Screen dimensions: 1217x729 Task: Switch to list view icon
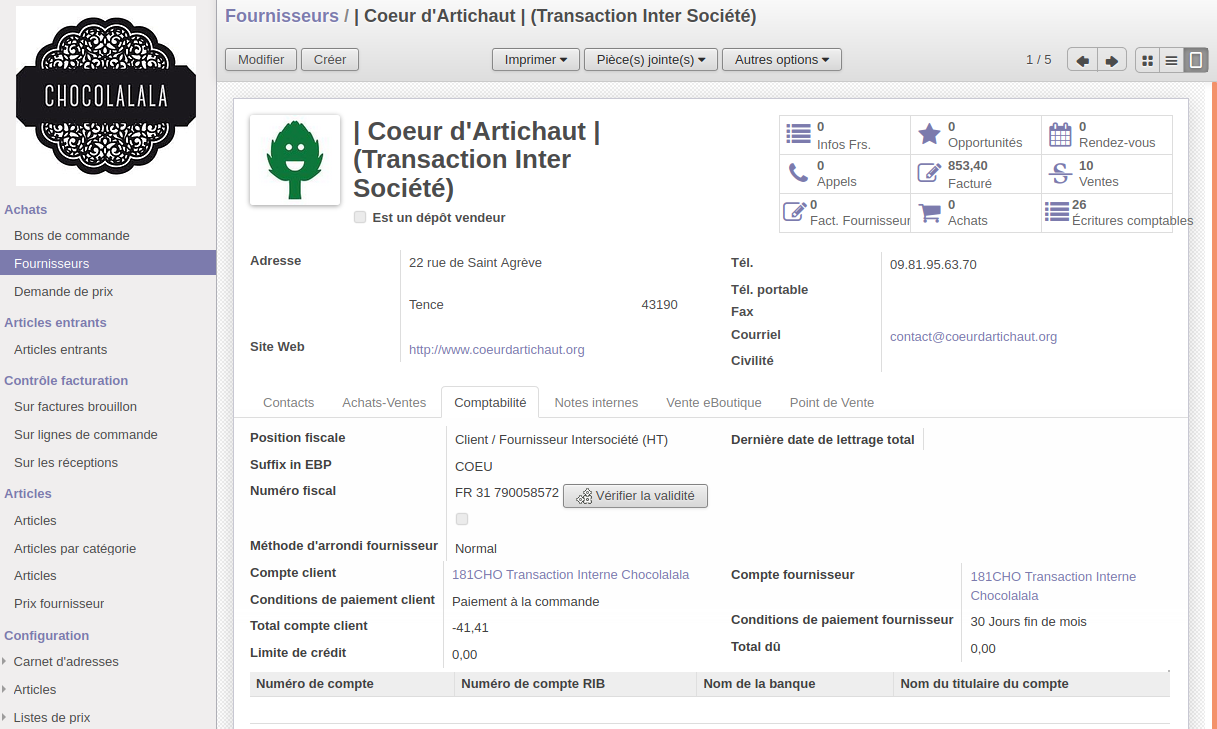coord(1171,60)
